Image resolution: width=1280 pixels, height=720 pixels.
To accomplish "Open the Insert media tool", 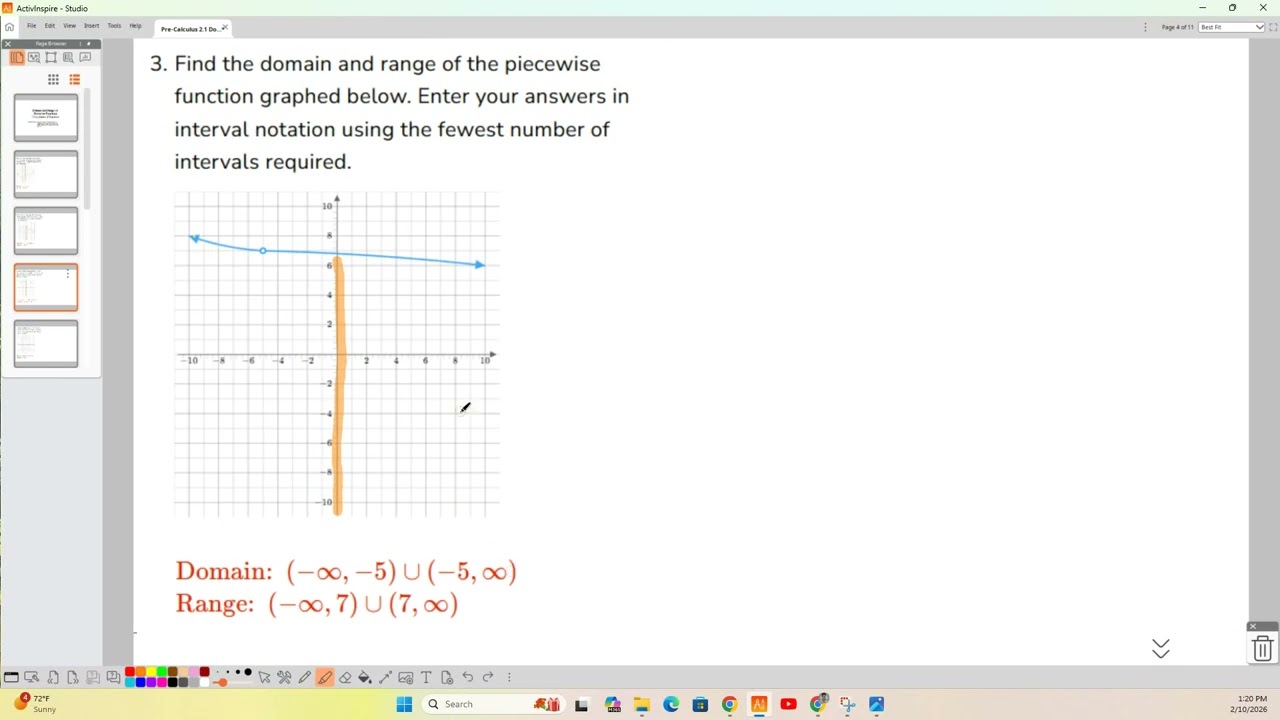I will point(405,677).
